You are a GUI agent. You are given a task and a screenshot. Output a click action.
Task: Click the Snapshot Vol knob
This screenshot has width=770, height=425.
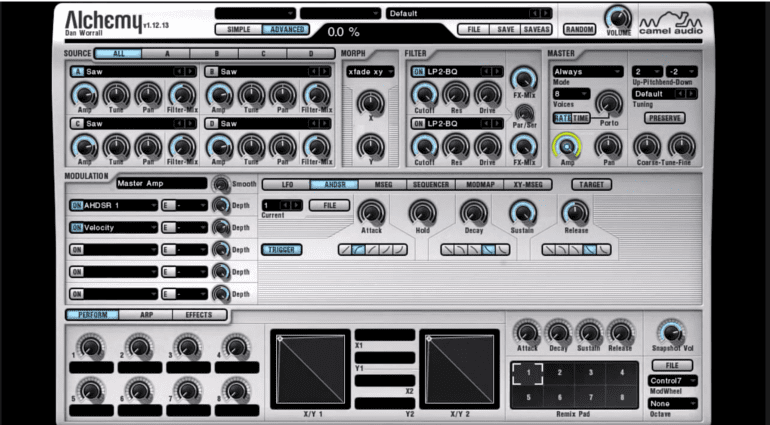[671, 332]
